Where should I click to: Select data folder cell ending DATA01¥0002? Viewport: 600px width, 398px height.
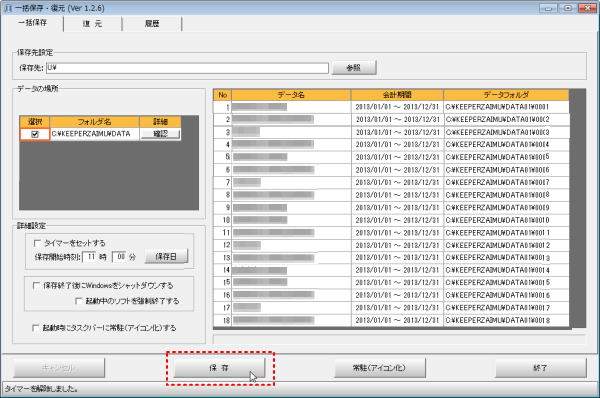click(x=506, y=119)
